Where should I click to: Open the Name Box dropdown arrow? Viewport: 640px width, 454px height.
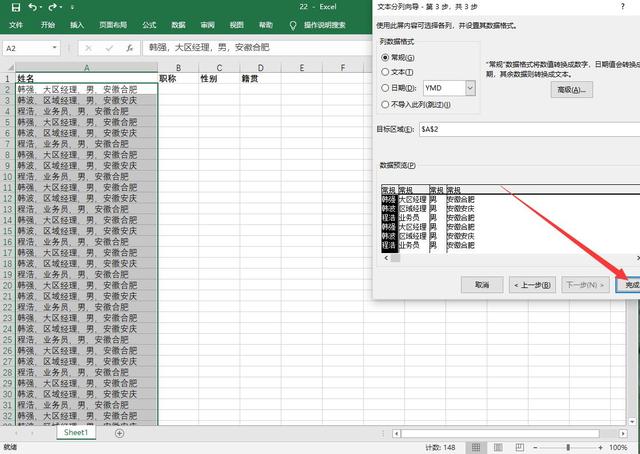click(55, 48)
